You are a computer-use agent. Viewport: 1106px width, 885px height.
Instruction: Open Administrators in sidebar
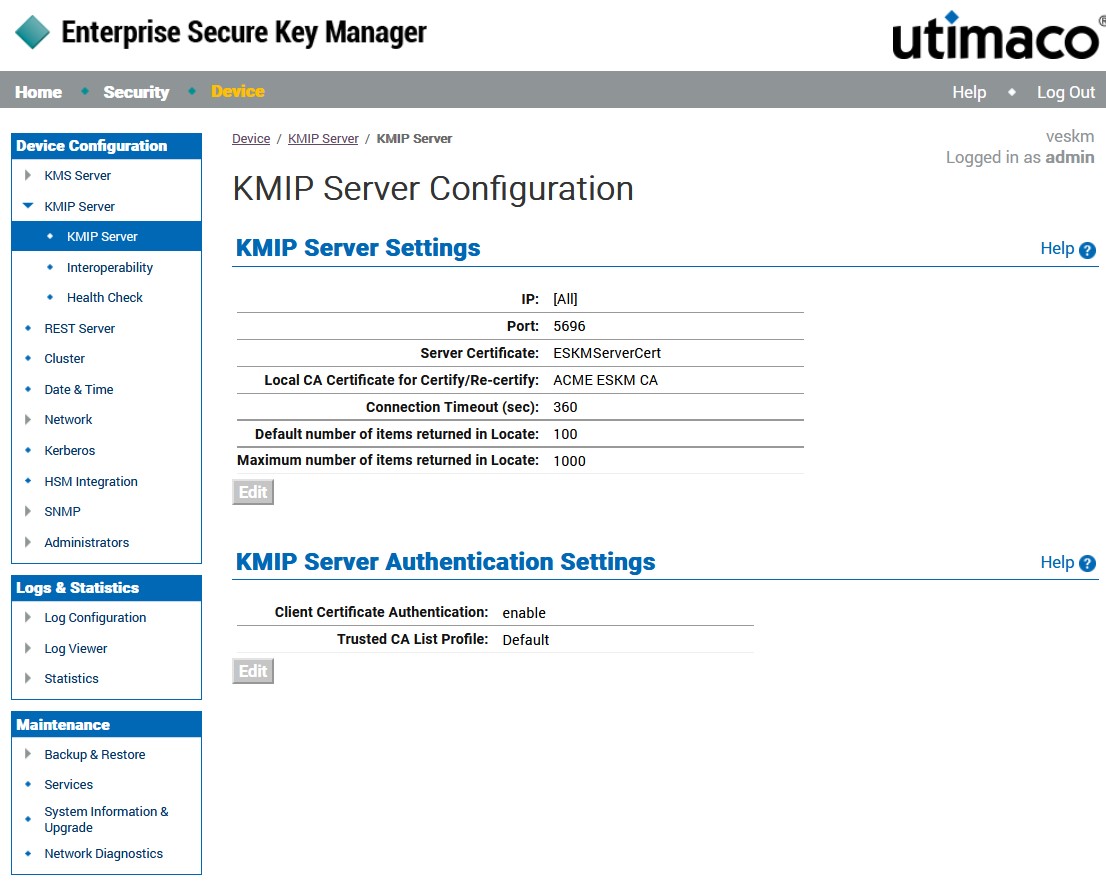pos(87,542)
